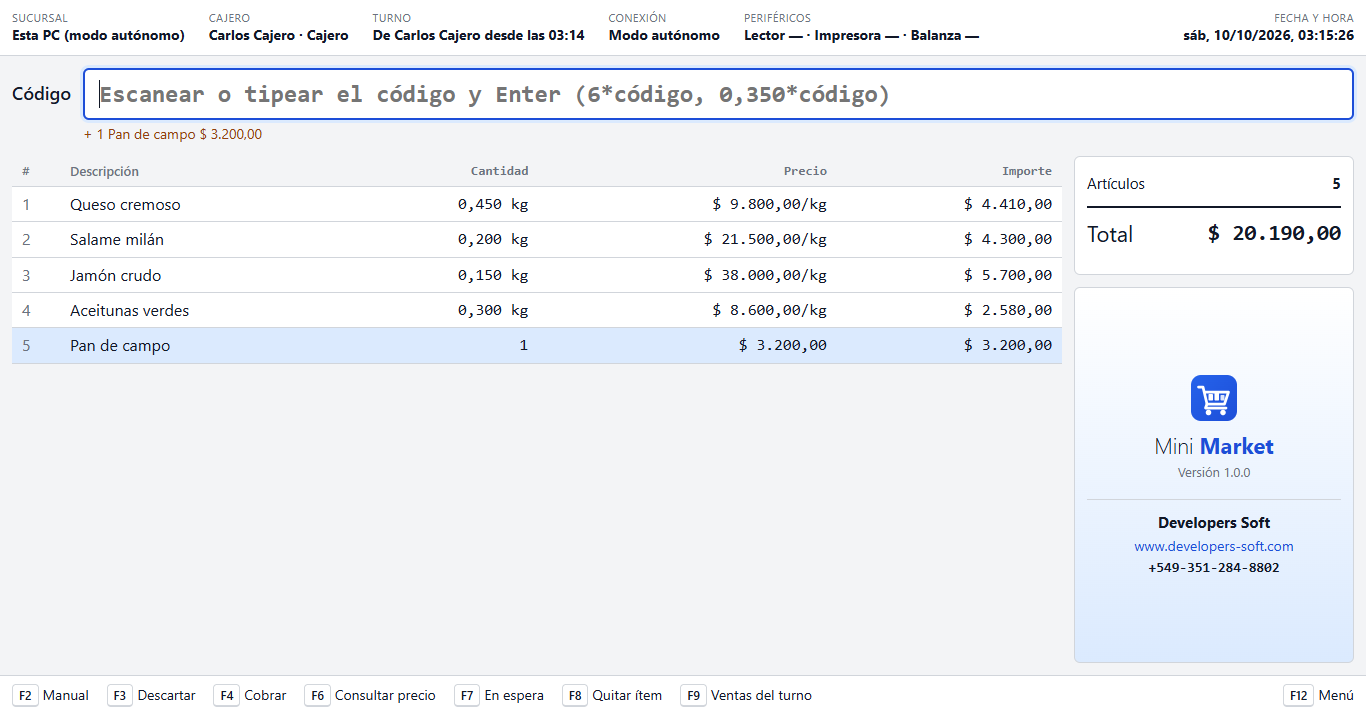Click the importe $ 5.700,00 cell
Viewport: 1366px width, 715px height.
pyautogui.click(x=1008, y=275)
